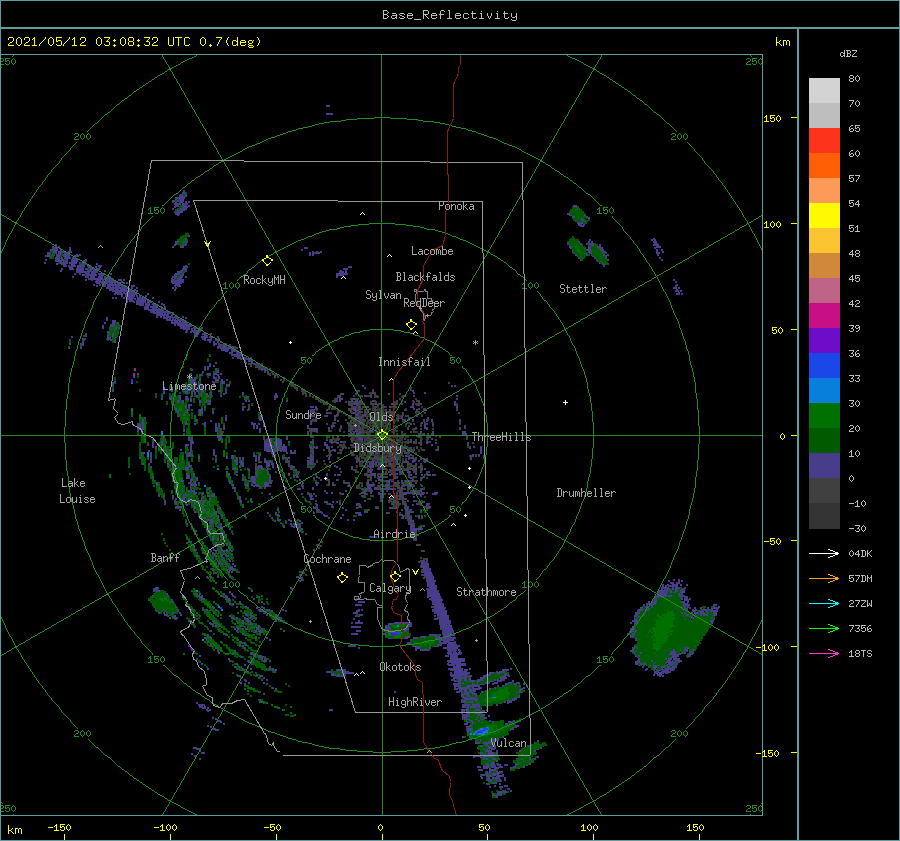Click the Airdrie label

[x=394, y=534]
